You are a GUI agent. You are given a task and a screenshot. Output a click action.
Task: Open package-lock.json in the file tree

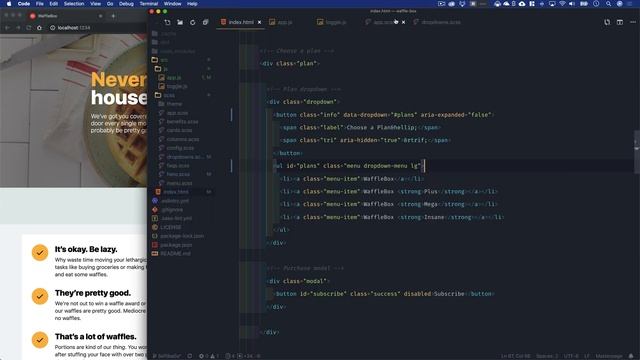point(178,236)
